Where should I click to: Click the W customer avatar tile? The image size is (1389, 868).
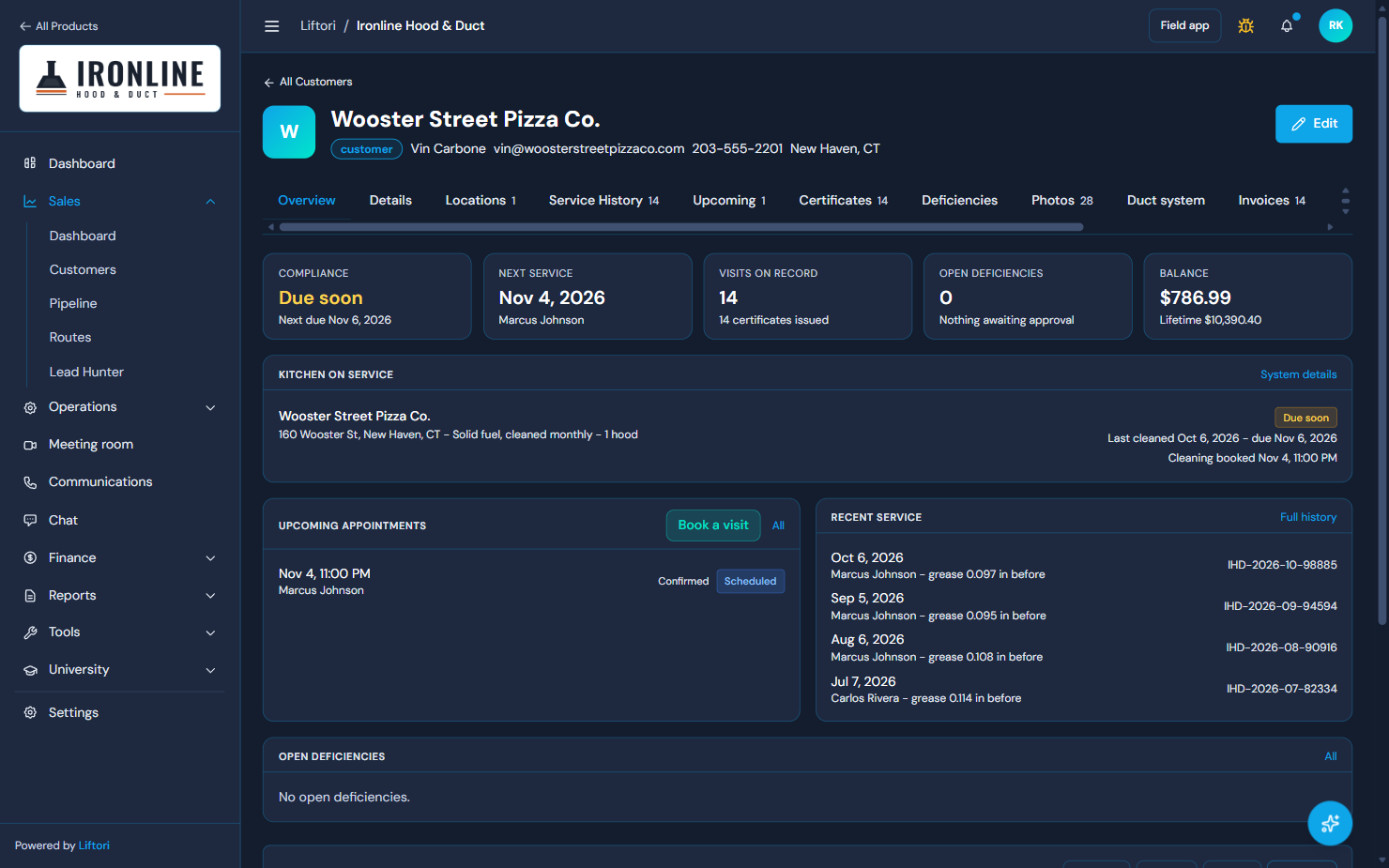(289, 132)
